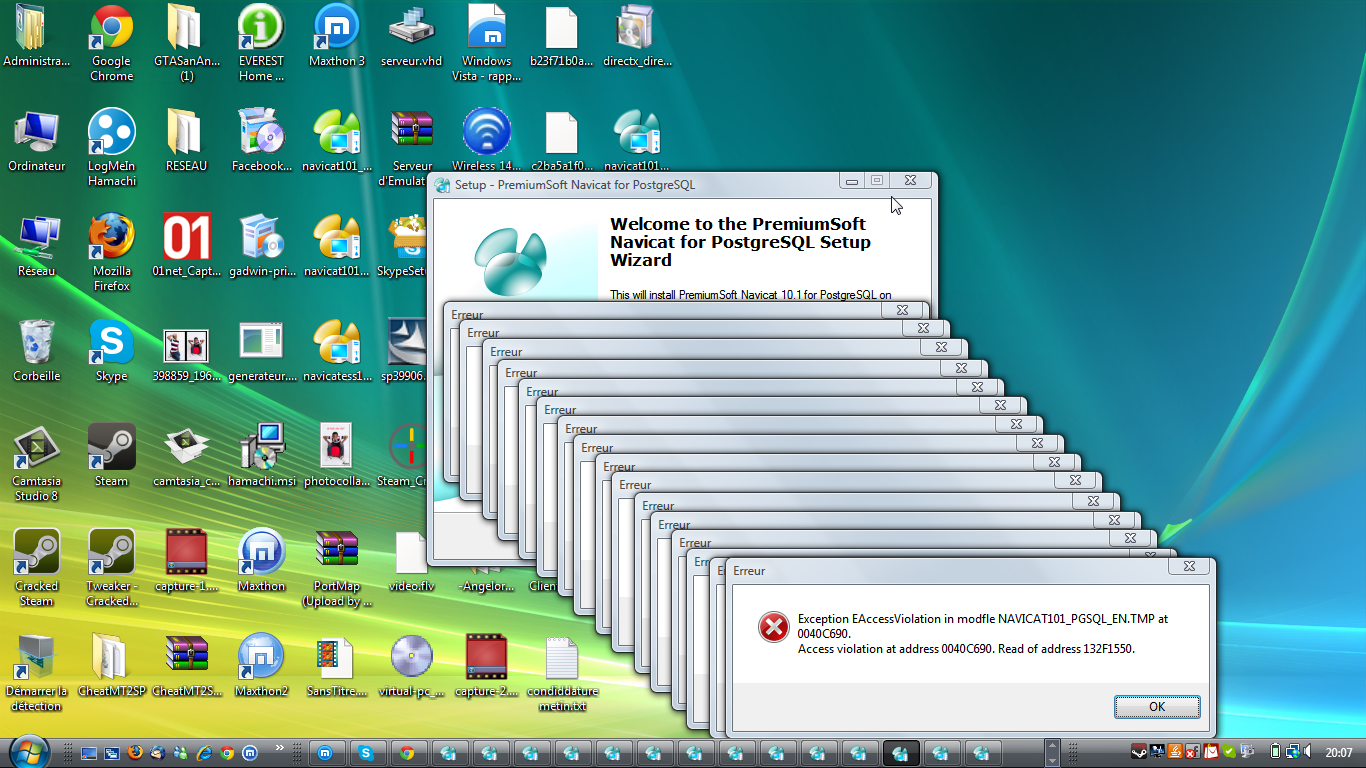
Task: Select the capture-2 video file icon
Action: click(487, 666)
